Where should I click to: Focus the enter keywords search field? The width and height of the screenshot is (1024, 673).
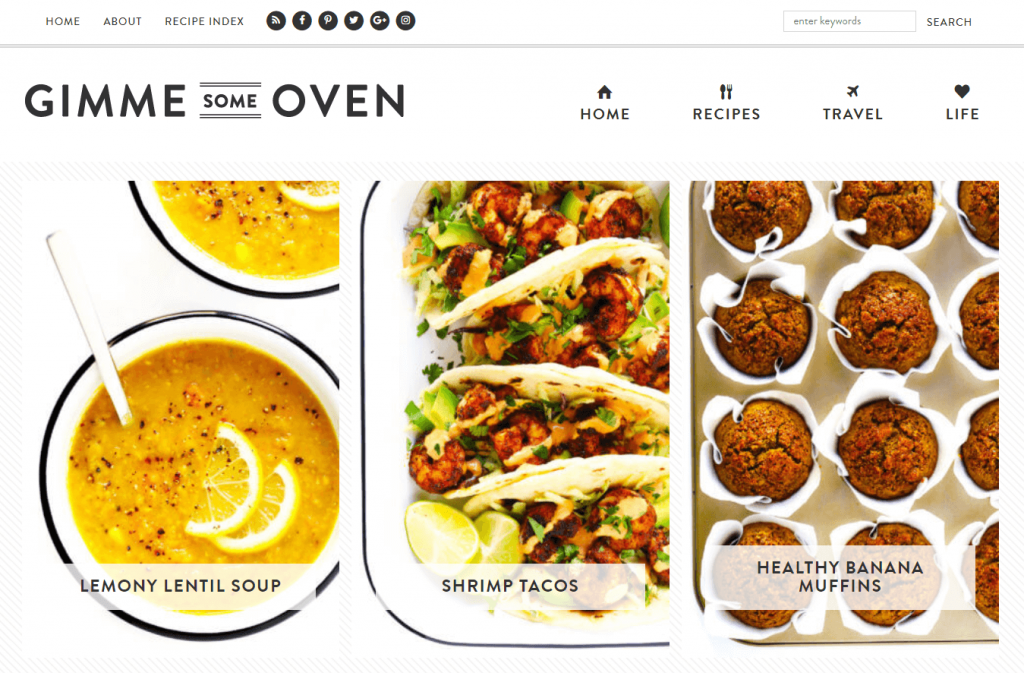pos(849,22)
